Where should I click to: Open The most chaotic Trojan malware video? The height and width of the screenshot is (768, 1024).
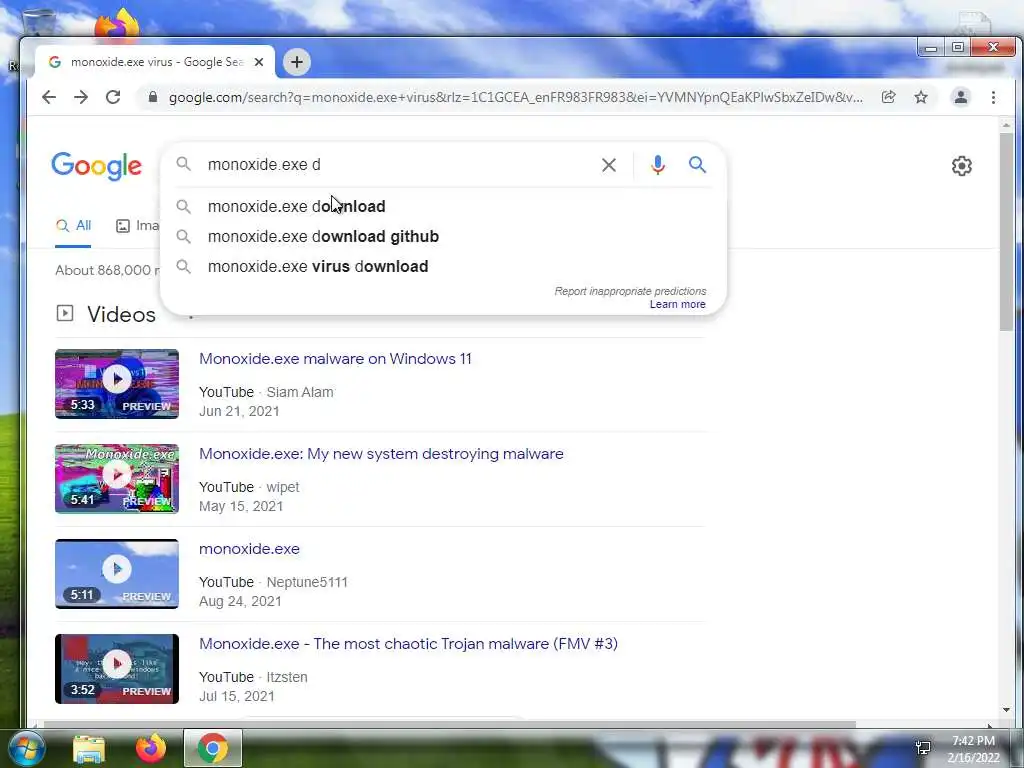coord(408,644)
